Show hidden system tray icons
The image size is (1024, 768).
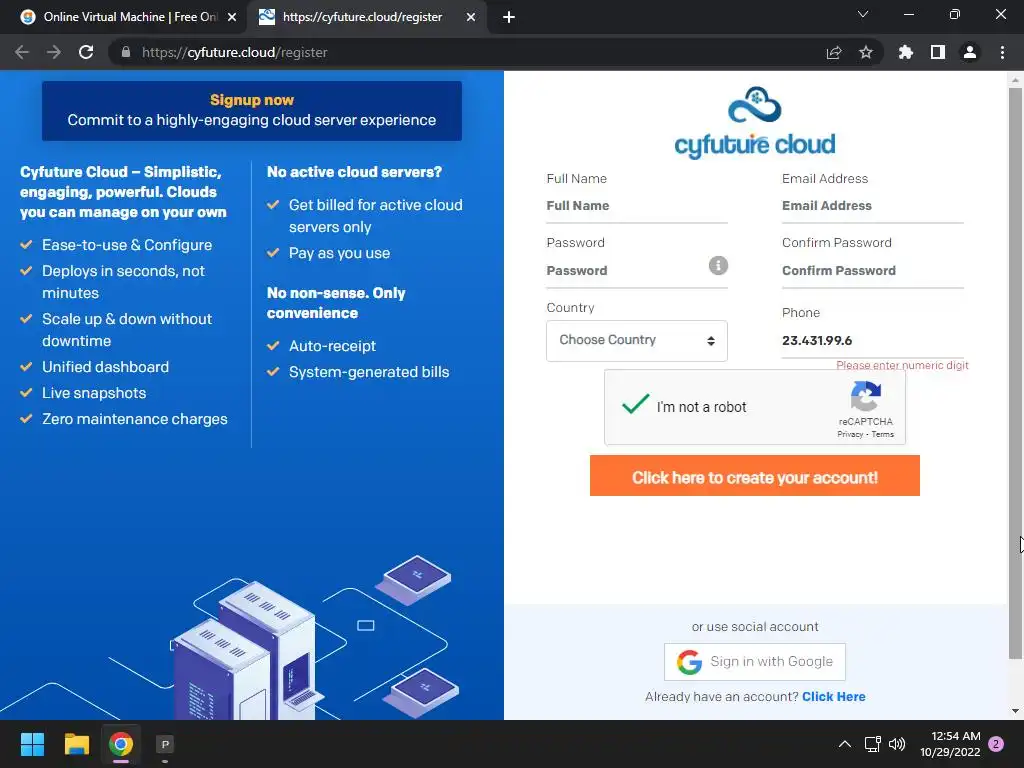(844, 744)
